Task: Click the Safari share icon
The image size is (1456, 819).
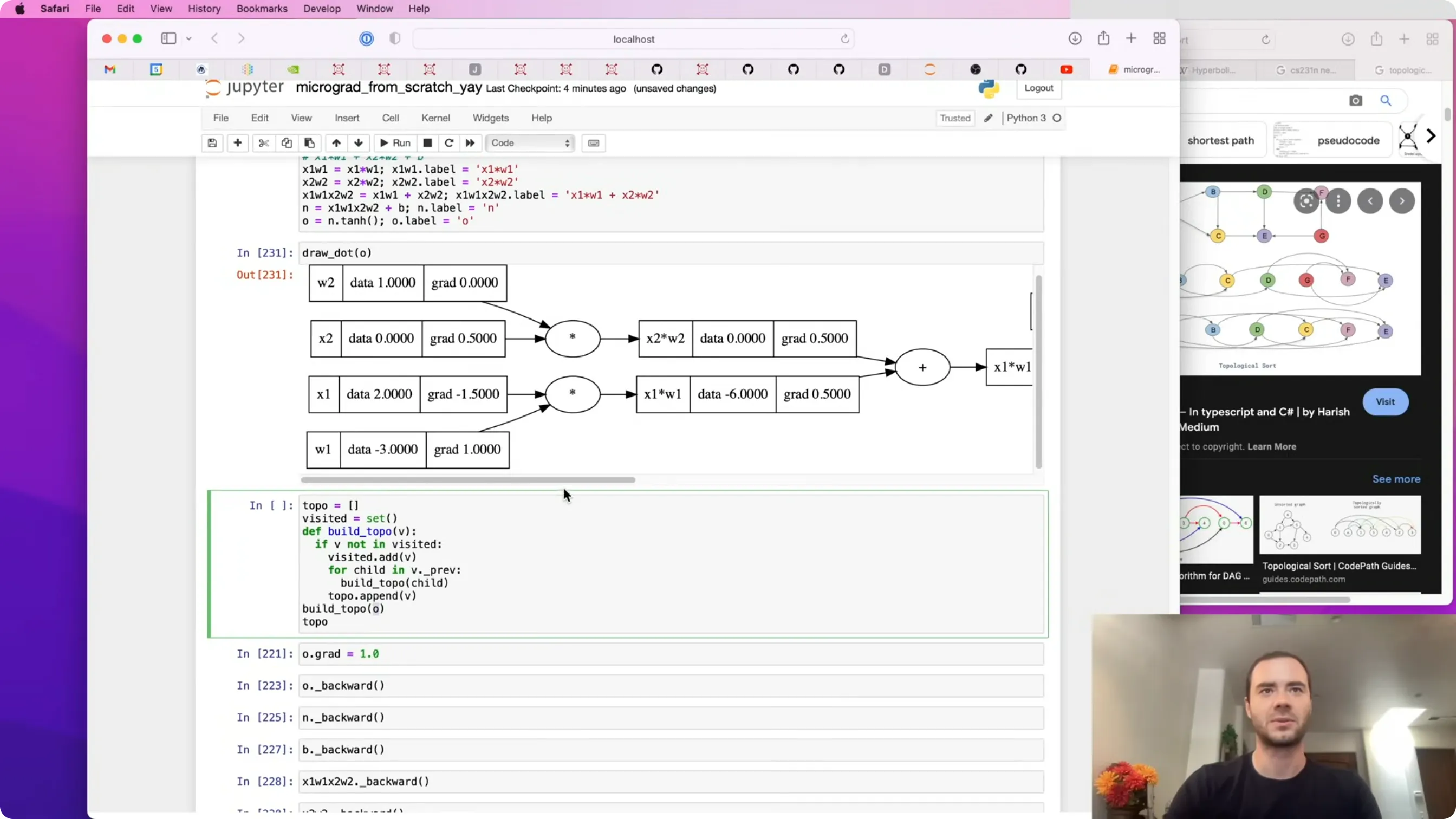Action: (1103, 38)
